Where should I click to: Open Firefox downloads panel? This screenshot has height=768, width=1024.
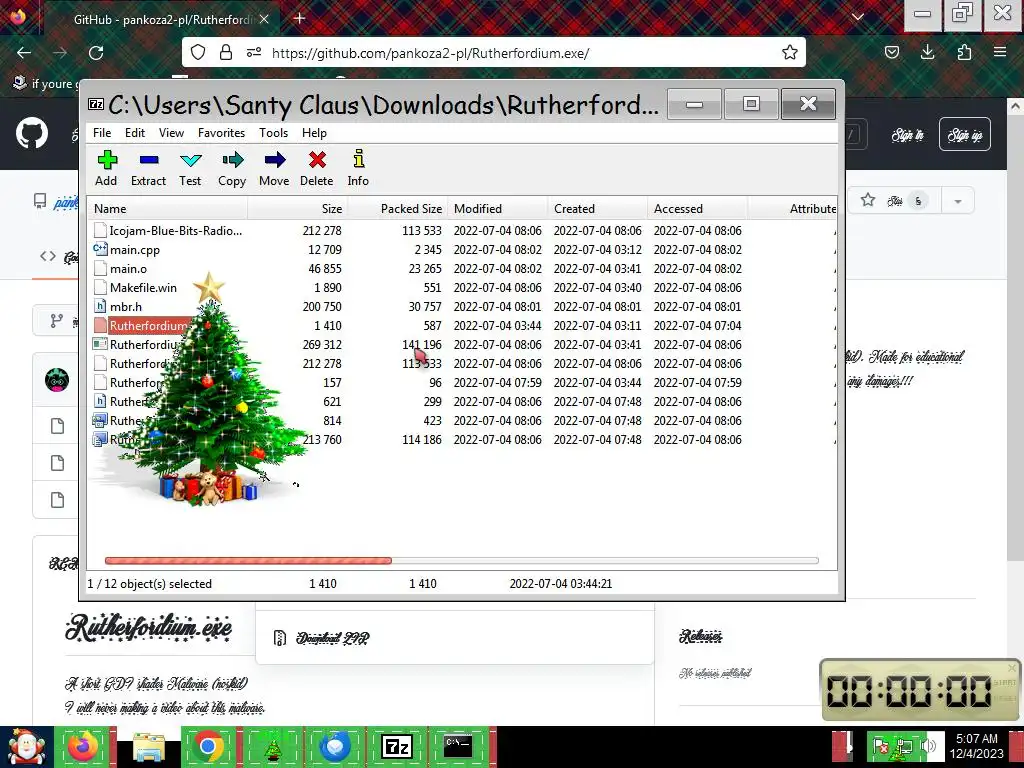(927, 53)
